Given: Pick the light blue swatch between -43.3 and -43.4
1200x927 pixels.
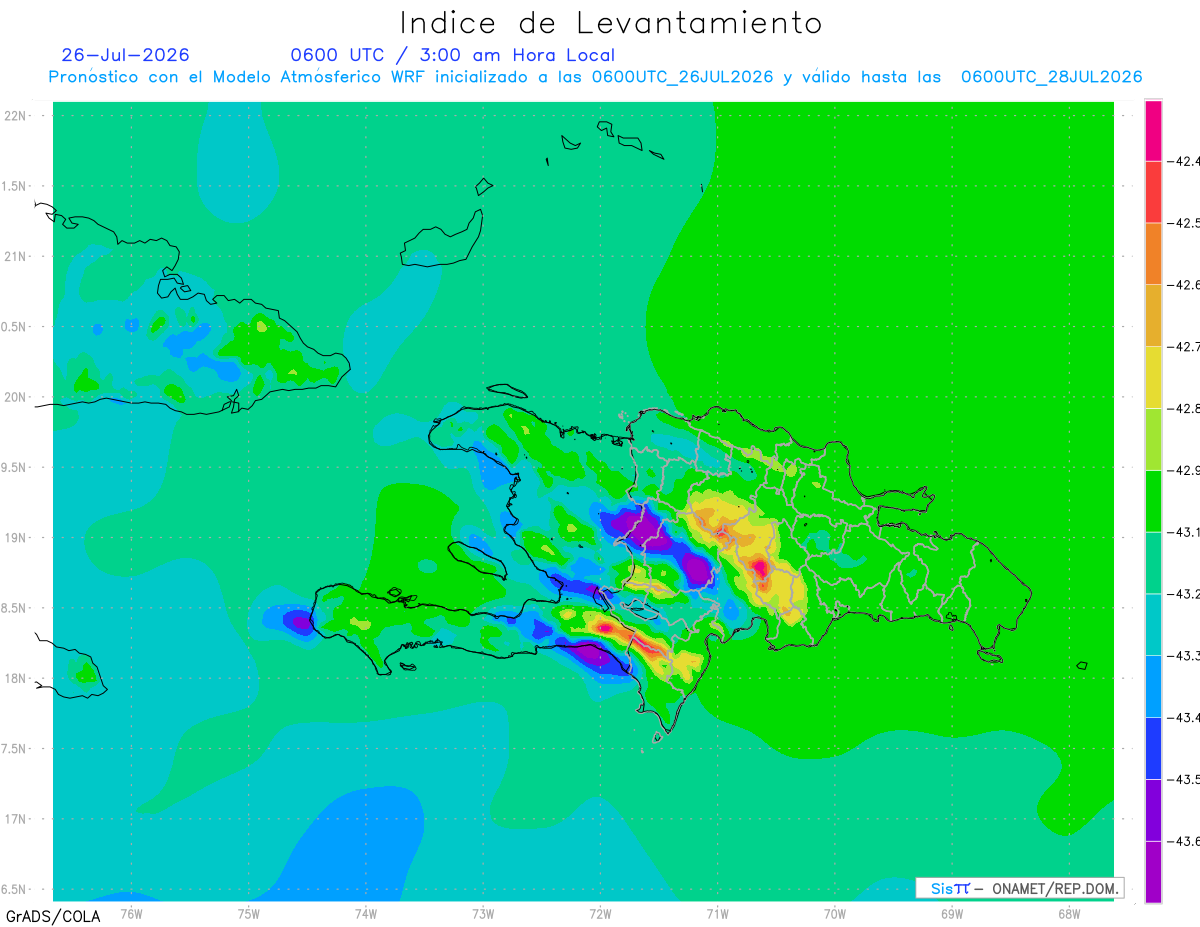Looking at the screenshot, I should (x=1153, y=686).
